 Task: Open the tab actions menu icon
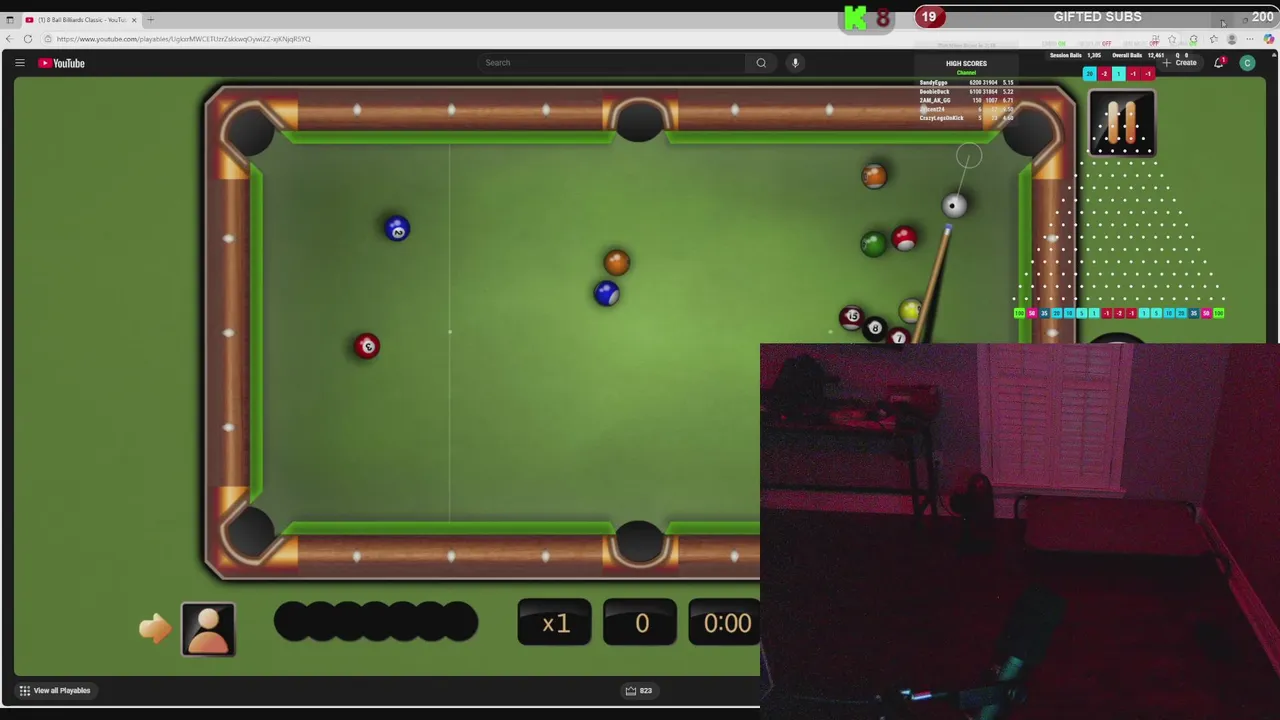[x=10, y=20]
